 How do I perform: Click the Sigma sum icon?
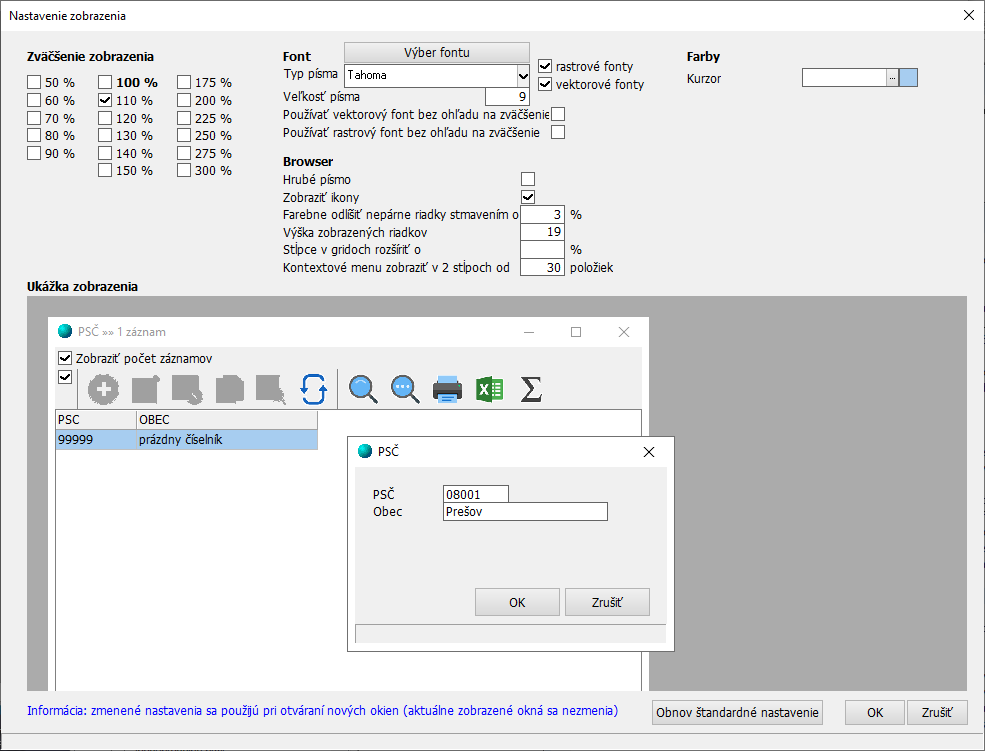click(531, 389)
